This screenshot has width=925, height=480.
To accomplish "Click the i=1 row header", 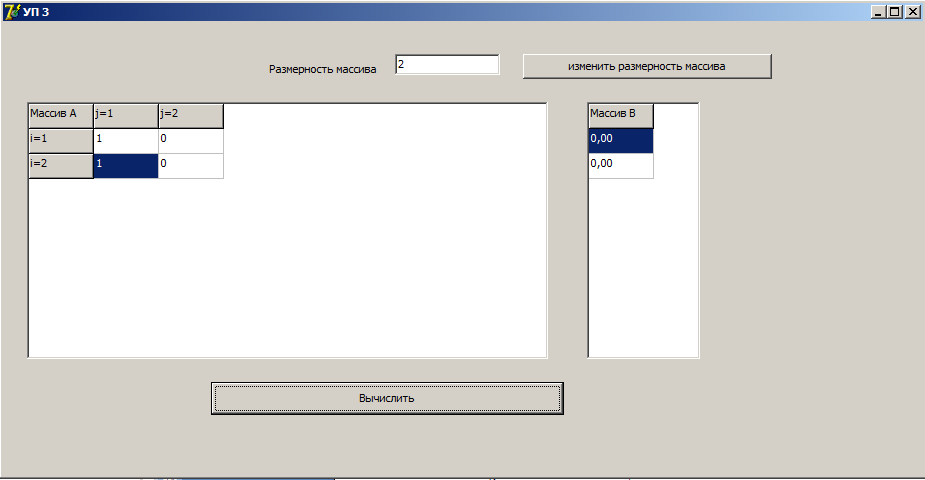I will (61, 141).
